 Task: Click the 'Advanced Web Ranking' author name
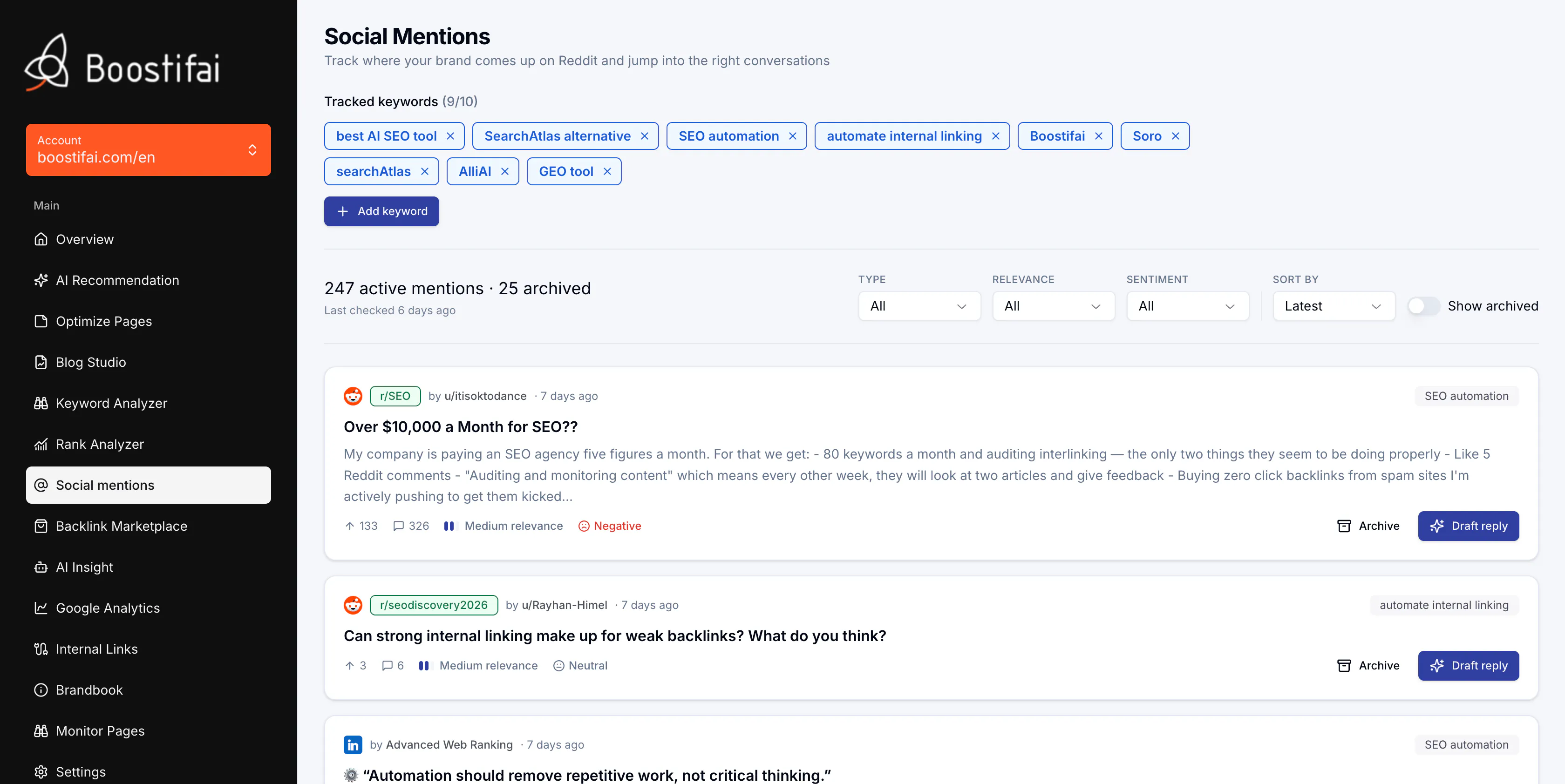(x=449, y=744)
